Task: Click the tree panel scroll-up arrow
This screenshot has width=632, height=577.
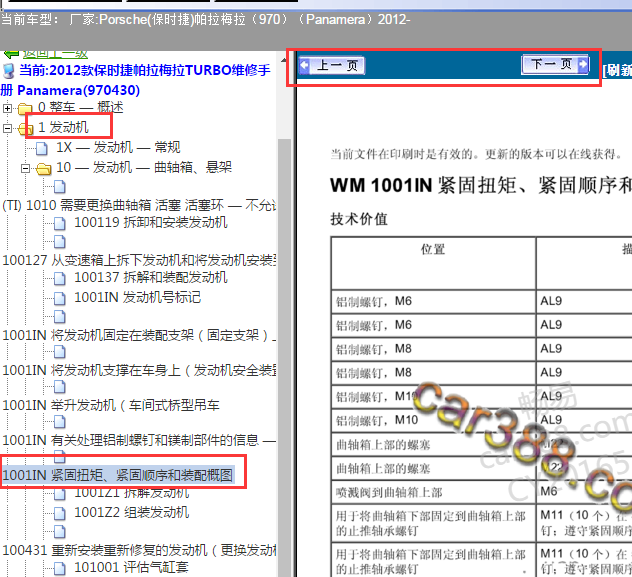Action: coord(284,60)
